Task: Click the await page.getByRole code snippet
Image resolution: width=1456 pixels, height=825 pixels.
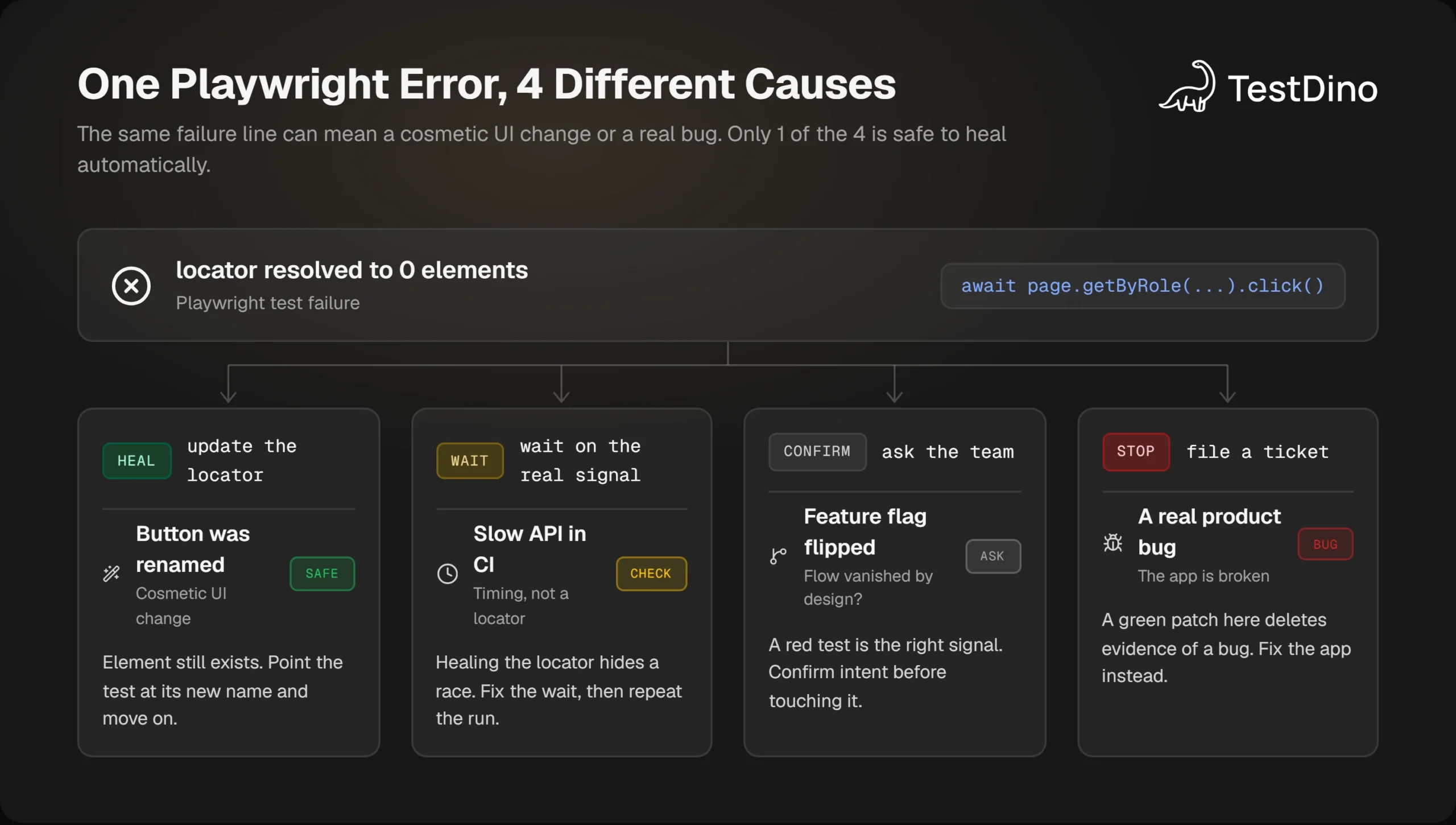Action: (1143, 286)
